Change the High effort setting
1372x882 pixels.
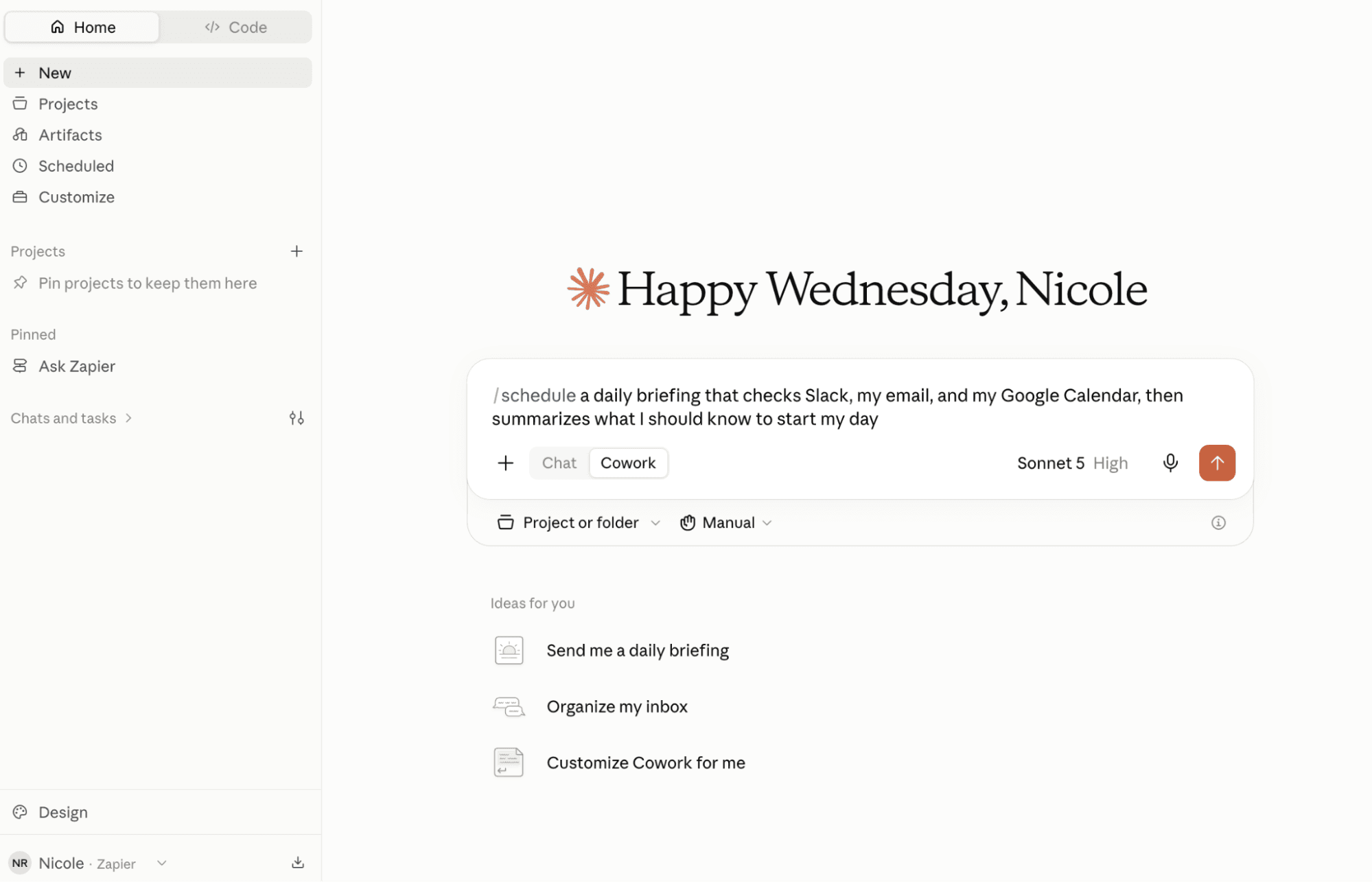1111,463
